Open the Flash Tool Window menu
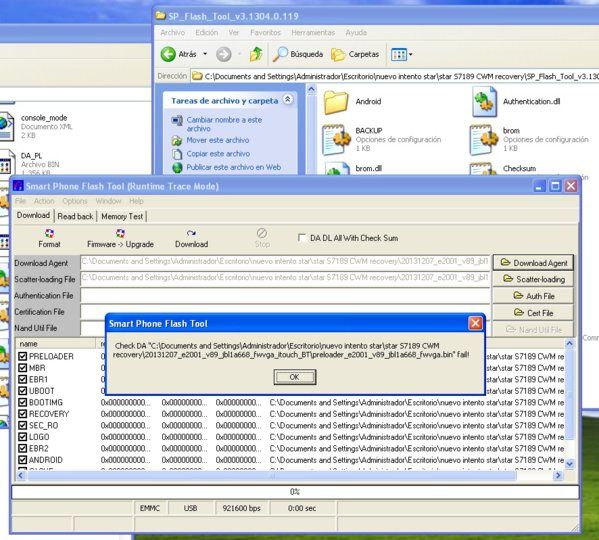 108,201
